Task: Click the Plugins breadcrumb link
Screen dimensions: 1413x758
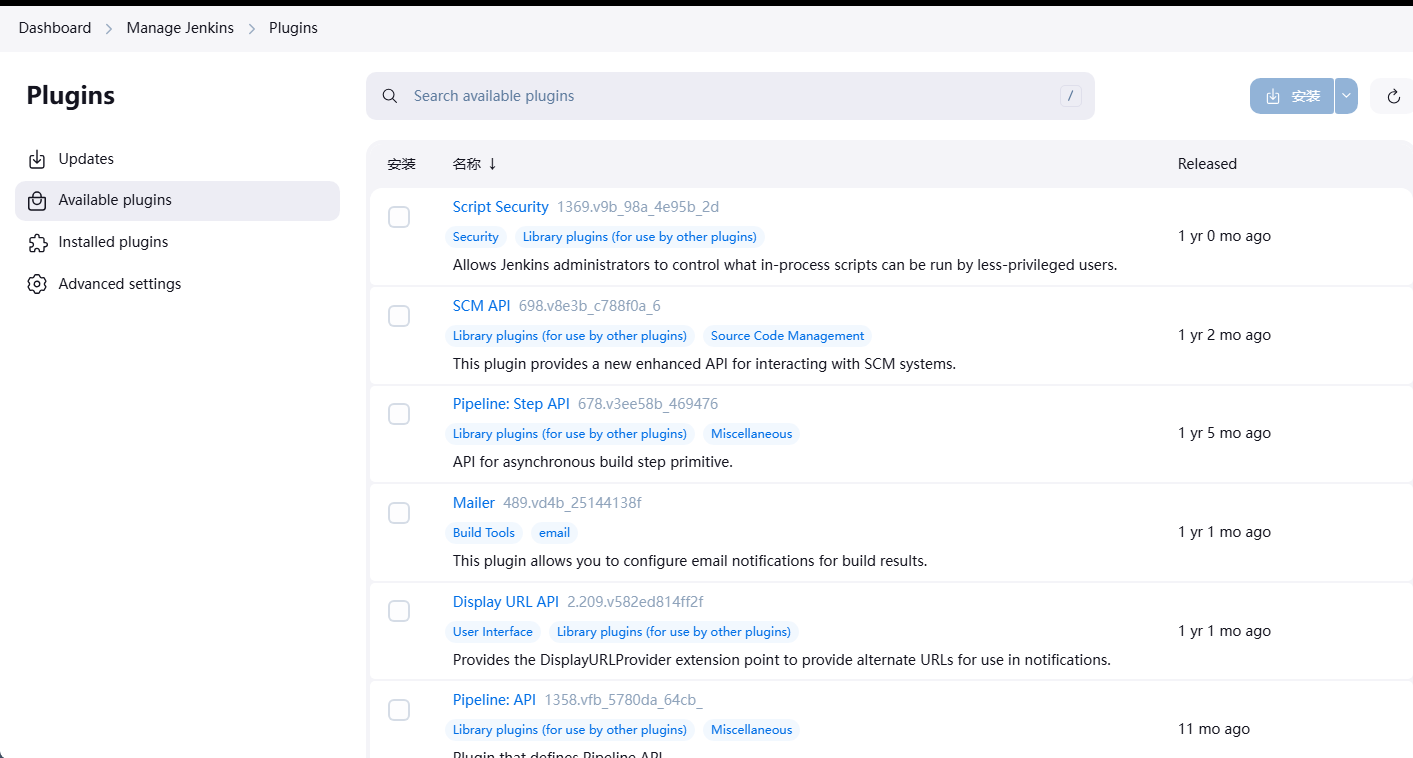Action: tap(293, 28)
